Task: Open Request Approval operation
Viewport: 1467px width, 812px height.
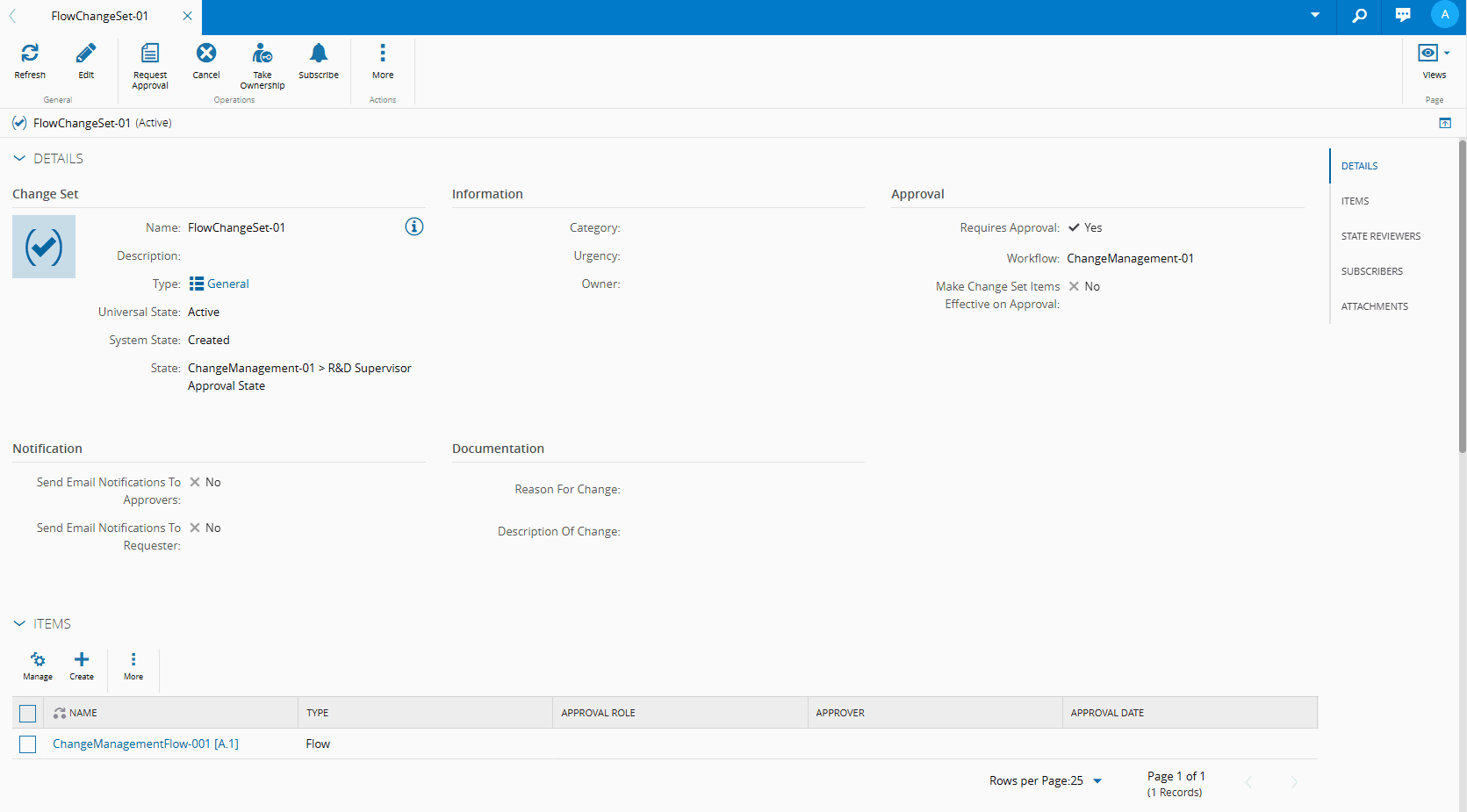Action: (150, 54)
